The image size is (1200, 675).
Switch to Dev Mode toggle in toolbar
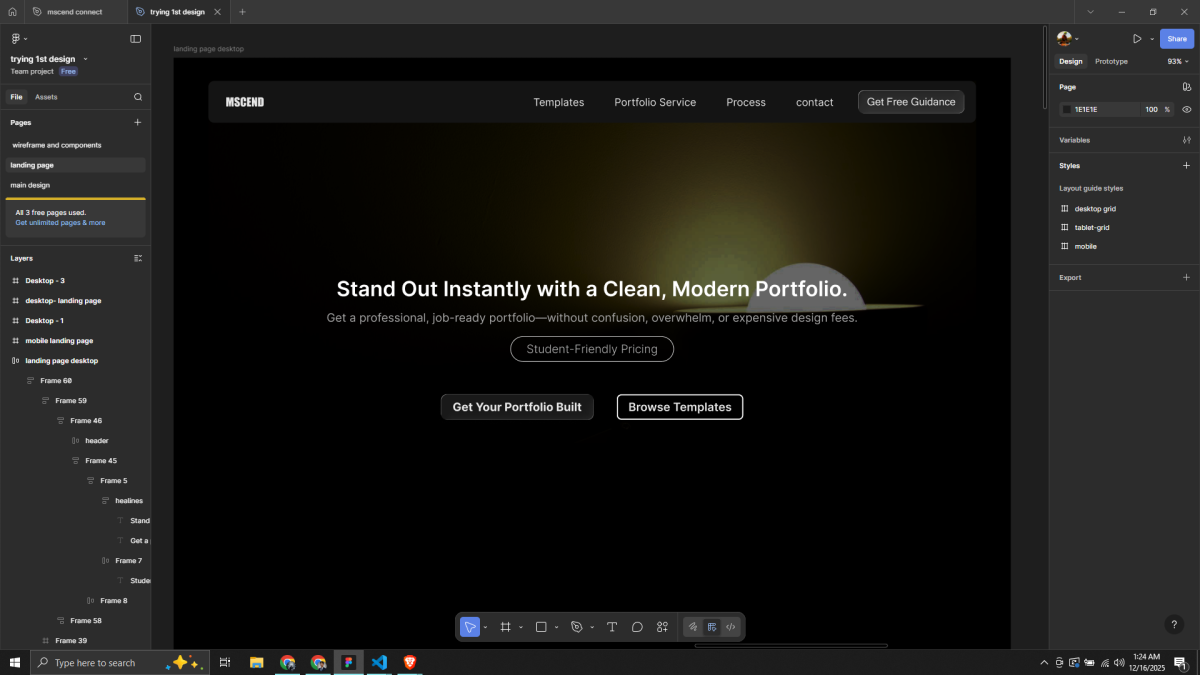pyautogui.click(x=731, y=627)
